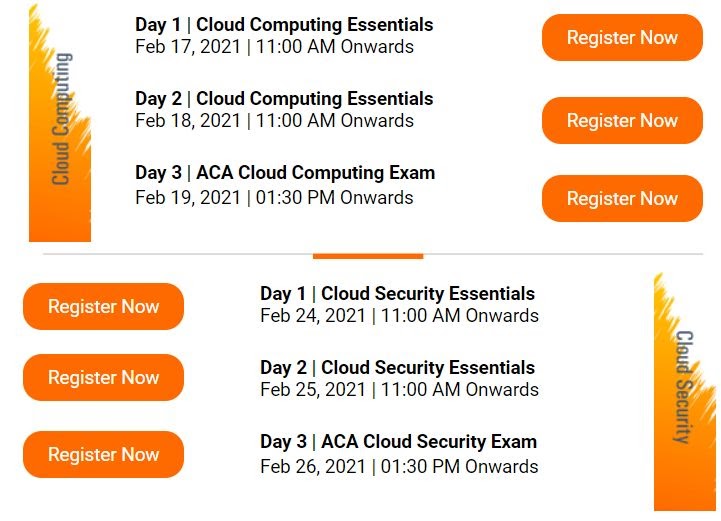Register for Day 2 Cloud Security Essentials
This screenshot has height=521, width=721.
(103, 378)
